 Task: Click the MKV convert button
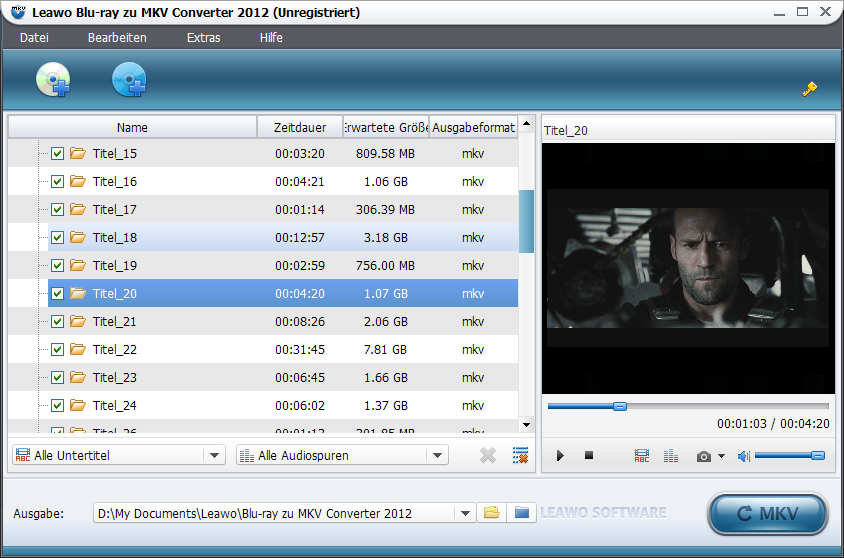767,514
